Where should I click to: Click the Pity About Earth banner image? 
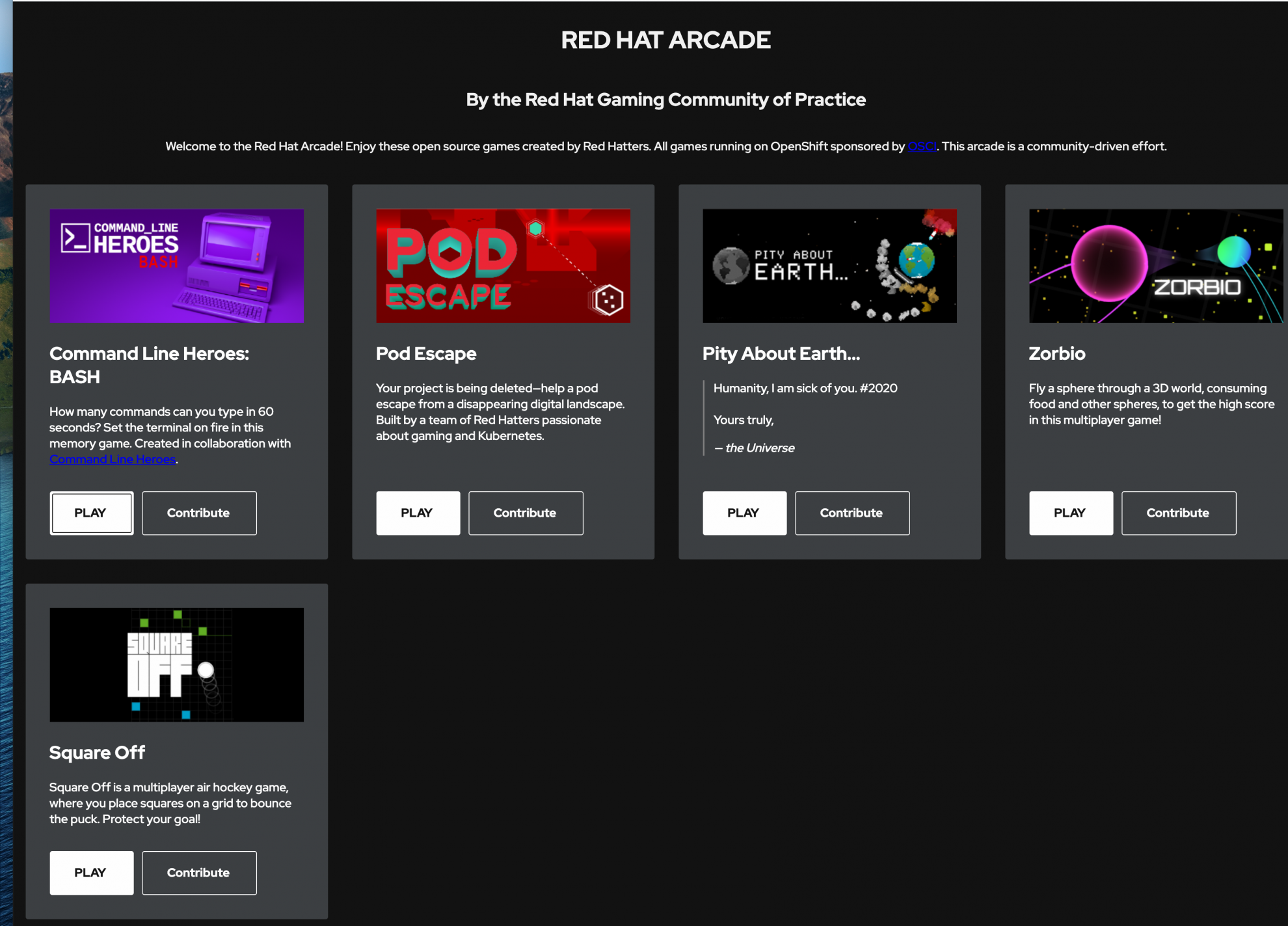829,266
